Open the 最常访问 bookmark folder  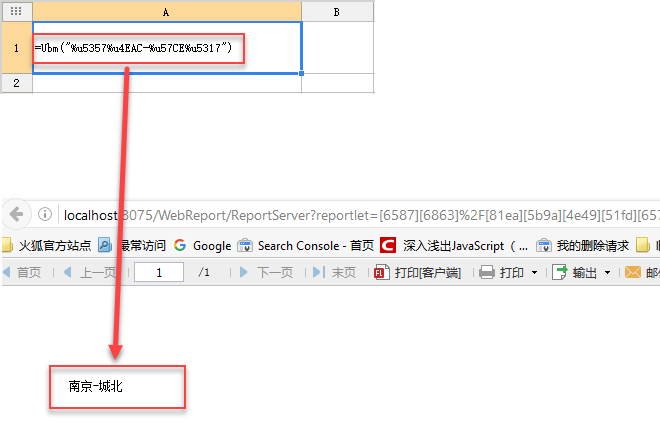[x=133, y=245]
